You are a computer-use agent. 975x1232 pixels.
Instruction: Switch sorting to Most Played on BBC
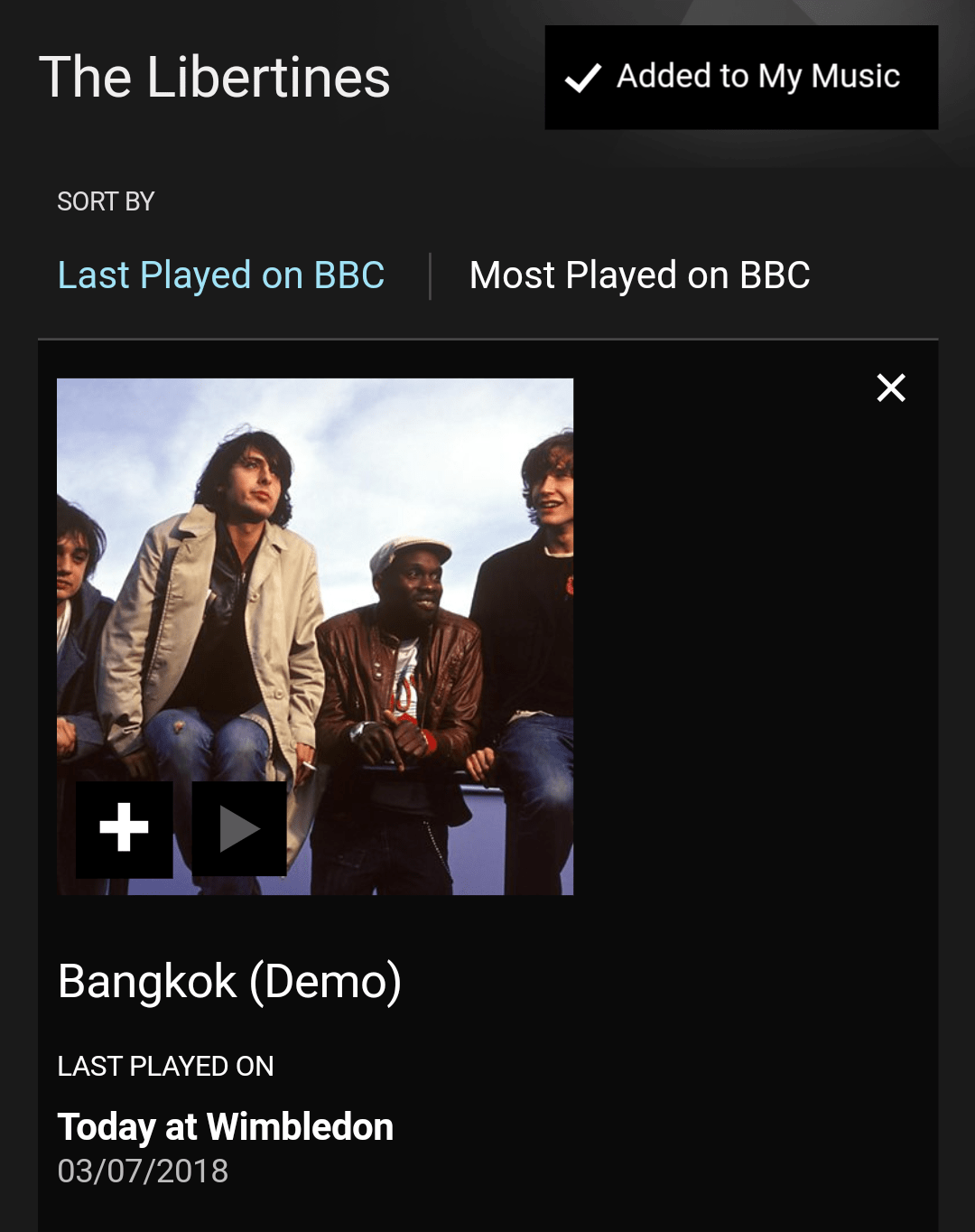pyautogui.click(x=639, y=275)
